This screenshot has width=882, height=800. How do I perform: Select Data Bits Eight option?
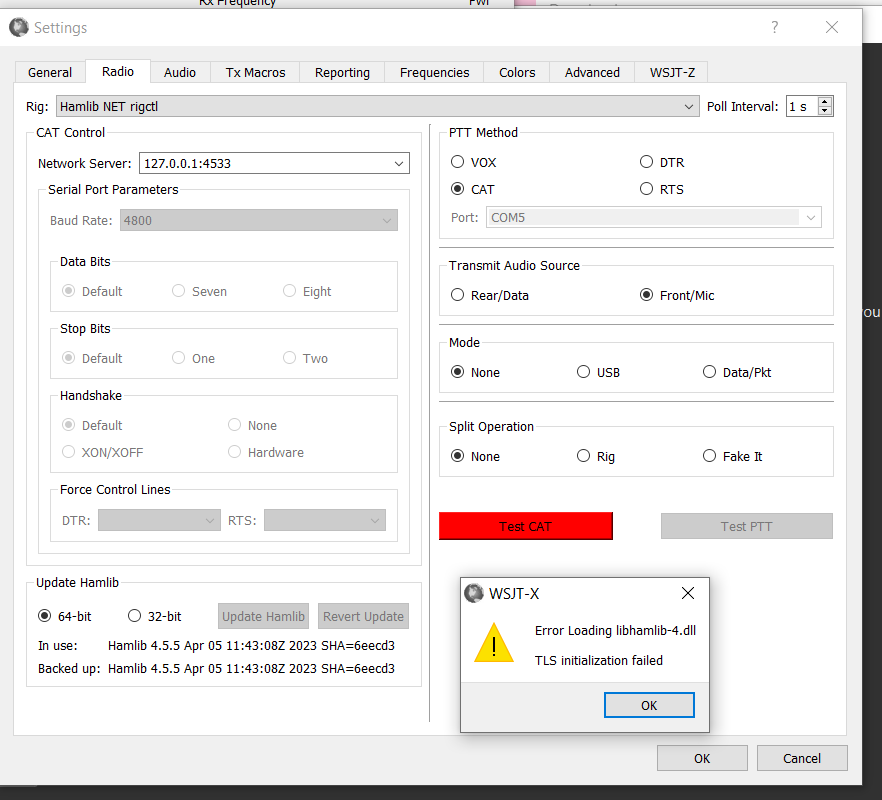point(307,291)
